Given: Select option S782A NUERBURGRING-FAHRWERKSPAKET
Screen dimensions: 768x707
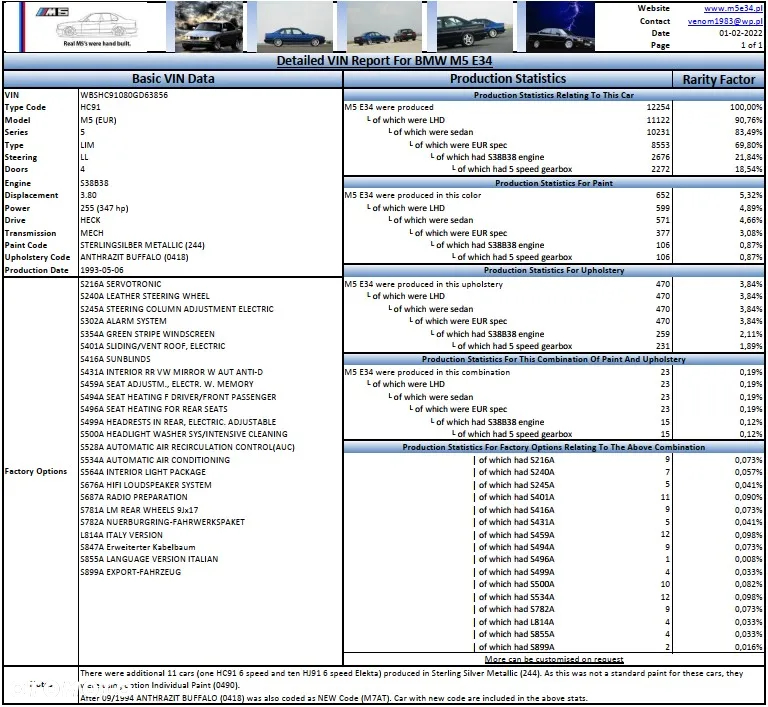Looking at the screenshot, I should (163, 522).
